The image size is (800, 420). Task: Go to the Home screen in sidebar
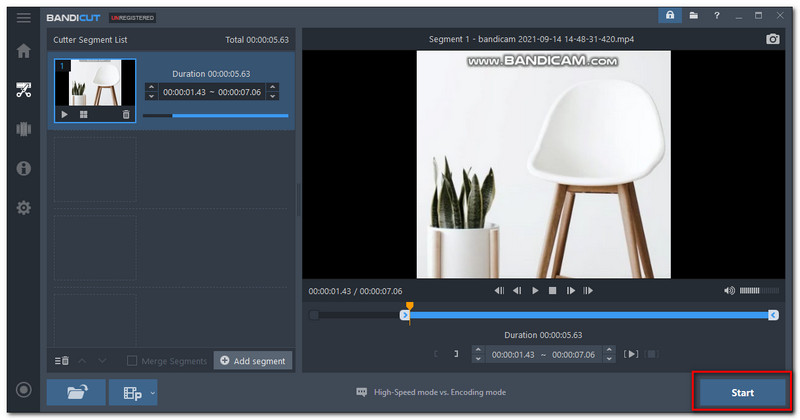23,51
